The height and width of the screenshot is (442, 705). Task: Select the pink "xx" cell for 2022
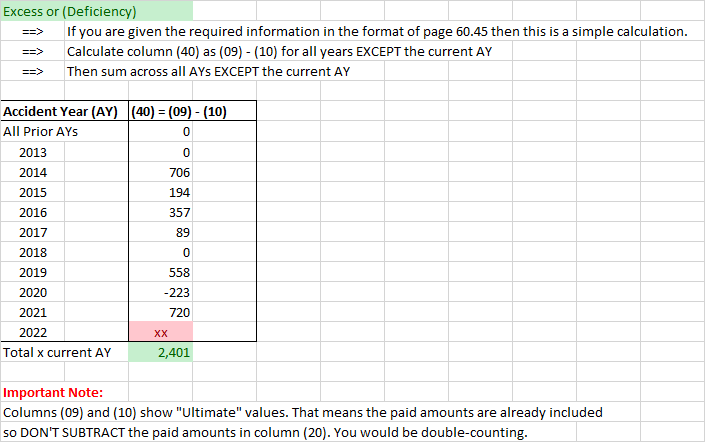[160, 332]
